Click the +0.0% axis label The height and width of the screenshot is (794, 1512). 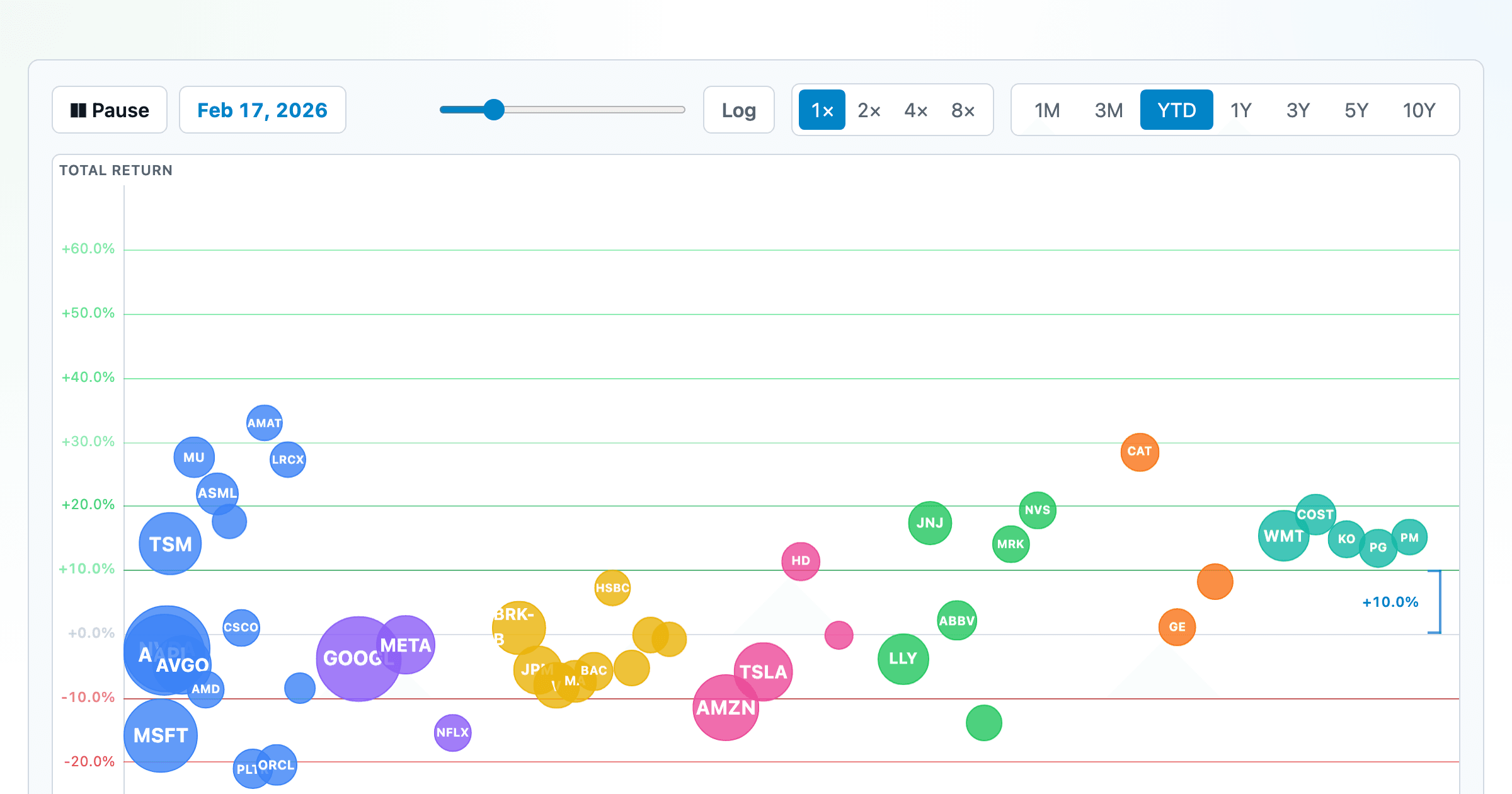[91, 633]
